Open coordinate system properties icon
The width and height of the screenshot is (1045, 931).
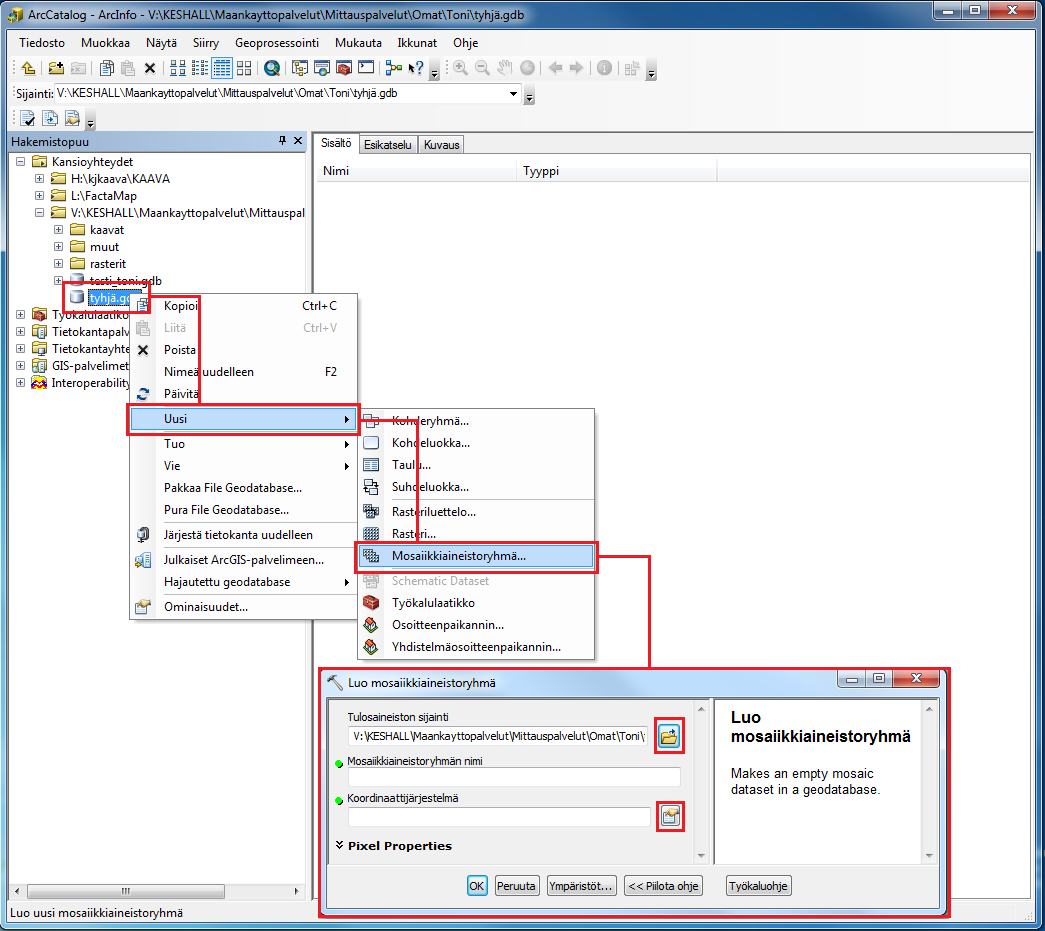coord(670,816)
